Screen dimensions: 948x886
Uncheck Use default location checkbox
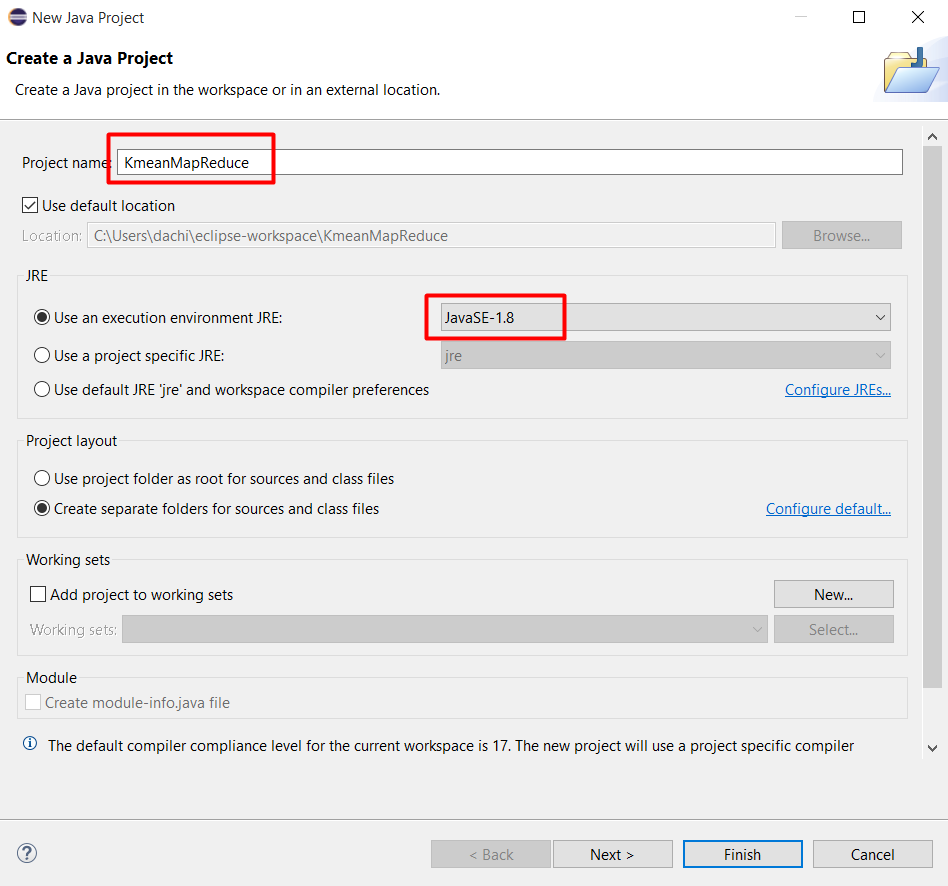coord(30,206)
